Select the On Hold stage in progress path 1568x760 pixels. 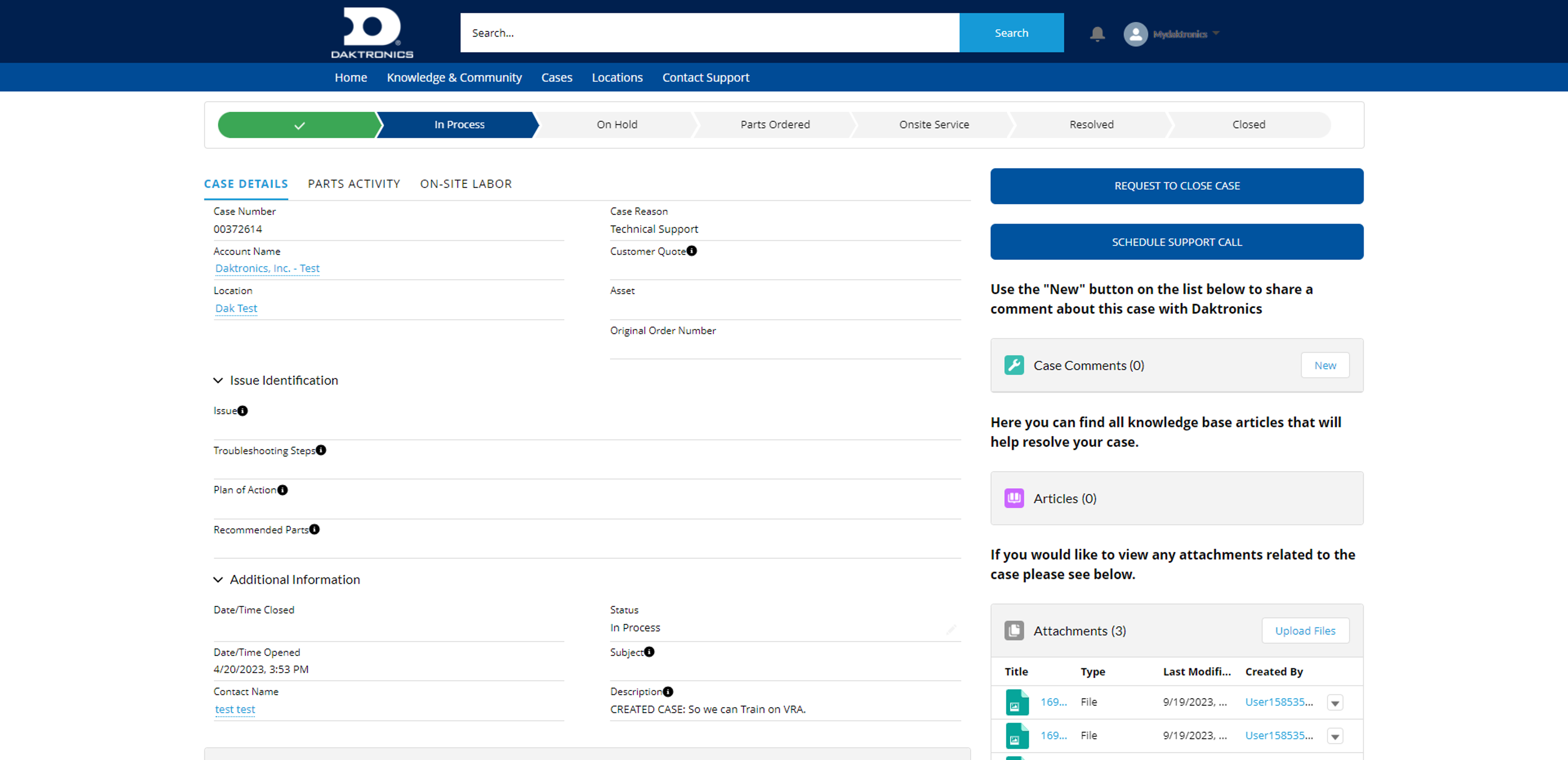(617, 124)
